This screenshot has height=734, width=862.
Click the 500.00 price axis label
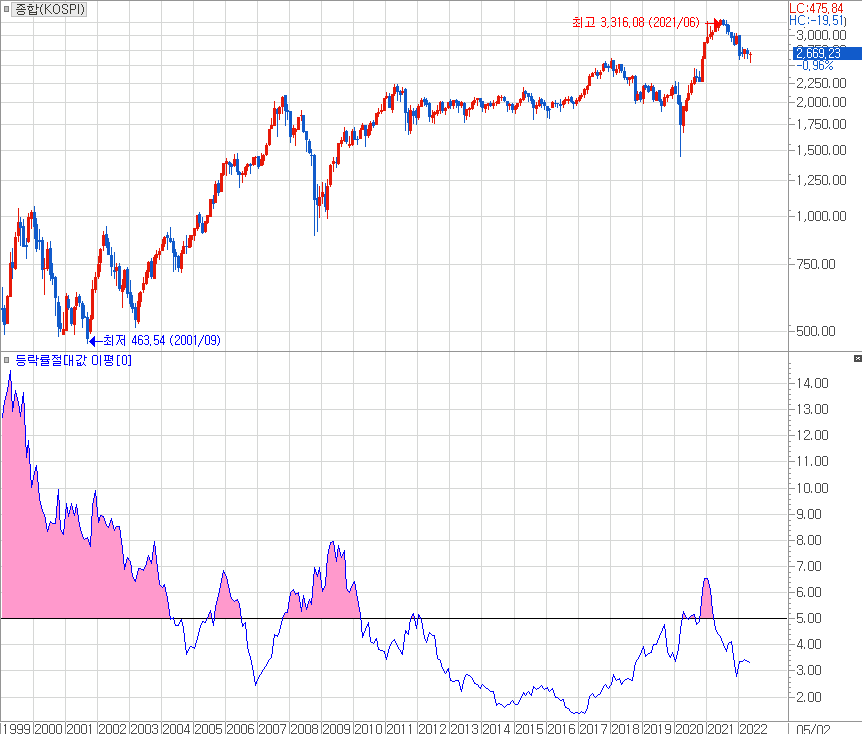(815, 330)
